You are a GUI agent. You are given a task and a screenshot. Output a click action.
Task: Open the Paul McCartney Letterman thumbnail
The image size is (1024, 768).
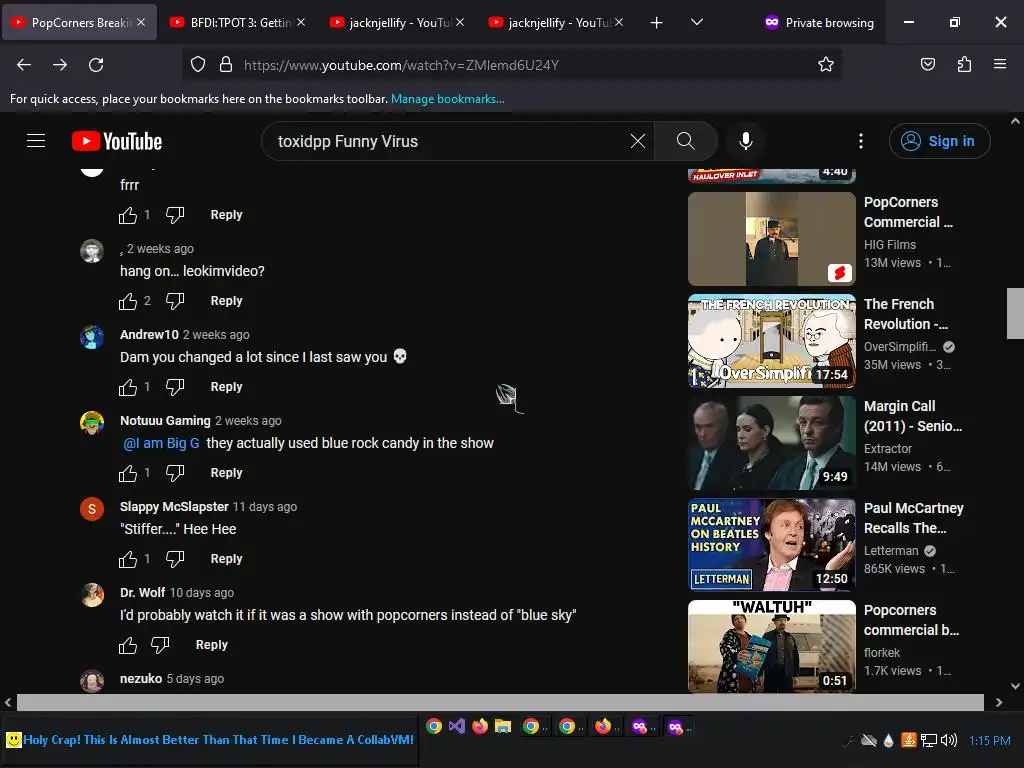[771, 545]
